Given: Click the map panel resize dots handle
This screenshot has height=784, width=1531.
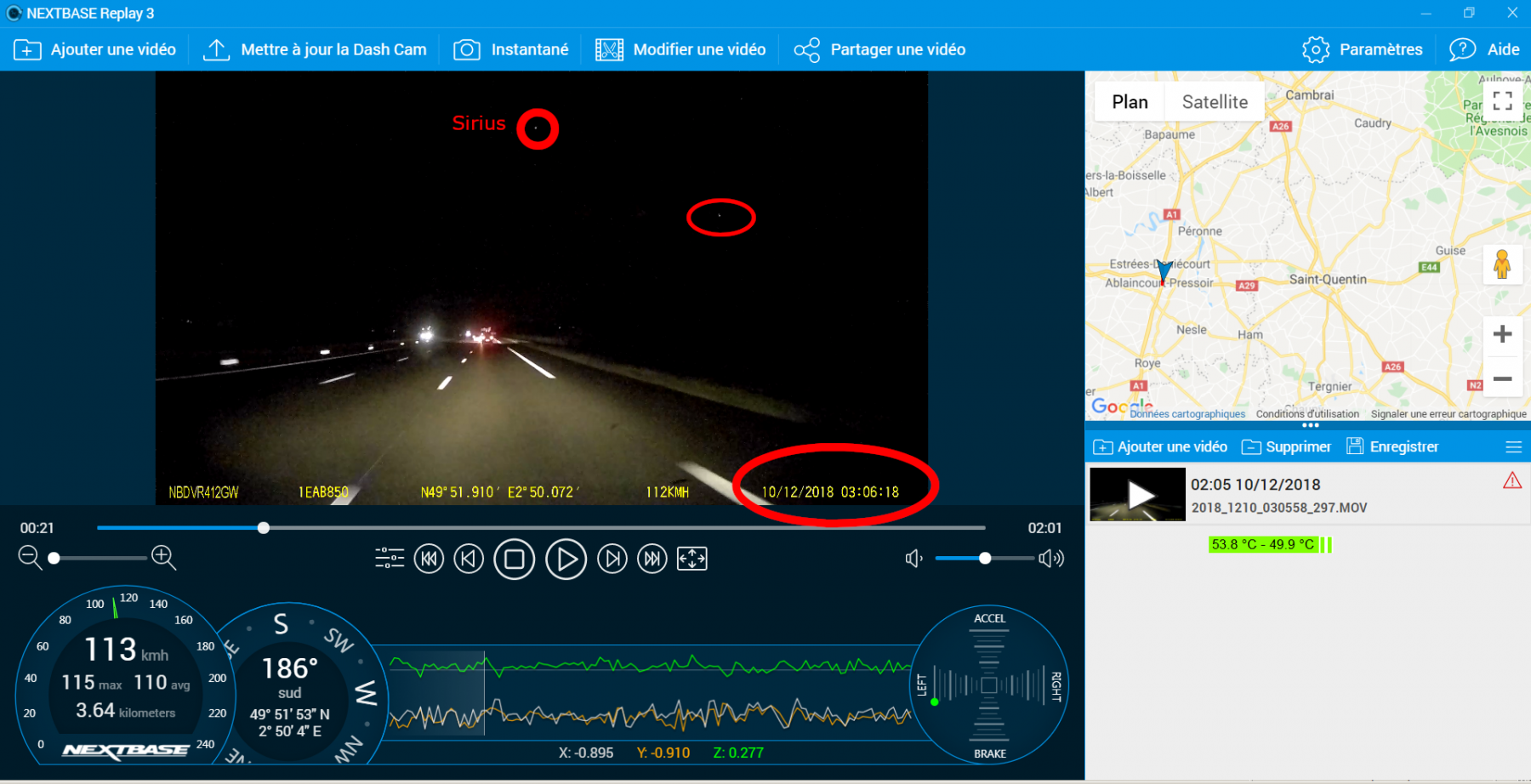Looking at the screenshot, I should 1311,425.
